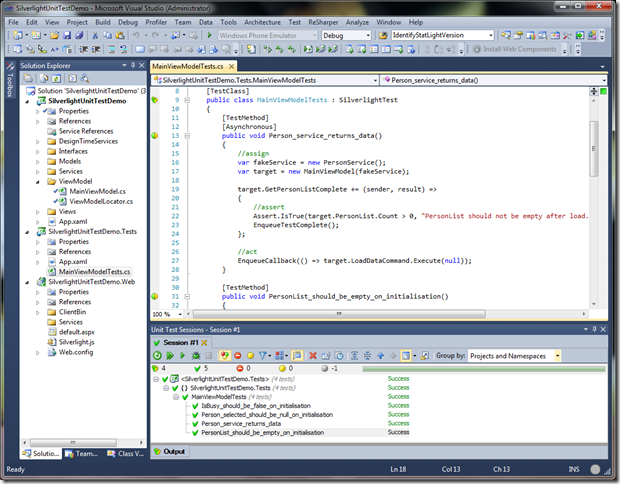The width and height of the screenshot is (620, 484).
Task: Toggle the ignored tests yellow filter counter
Action: tap(283, 369)
